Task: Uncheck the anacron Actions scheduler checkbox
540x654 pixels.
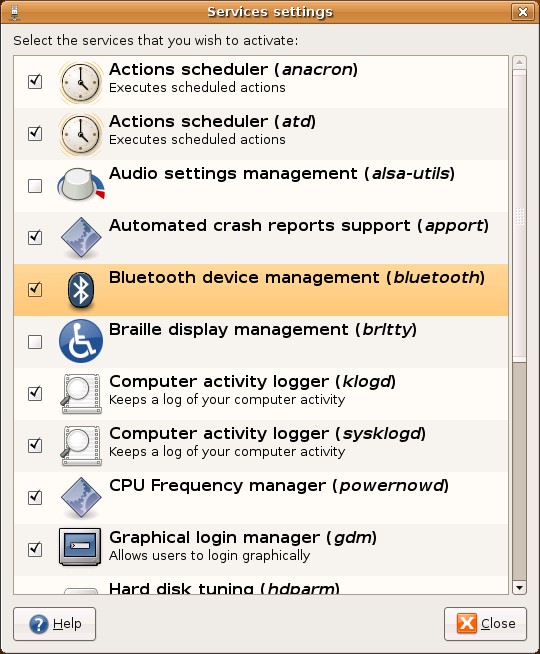Action: [35, 81]
